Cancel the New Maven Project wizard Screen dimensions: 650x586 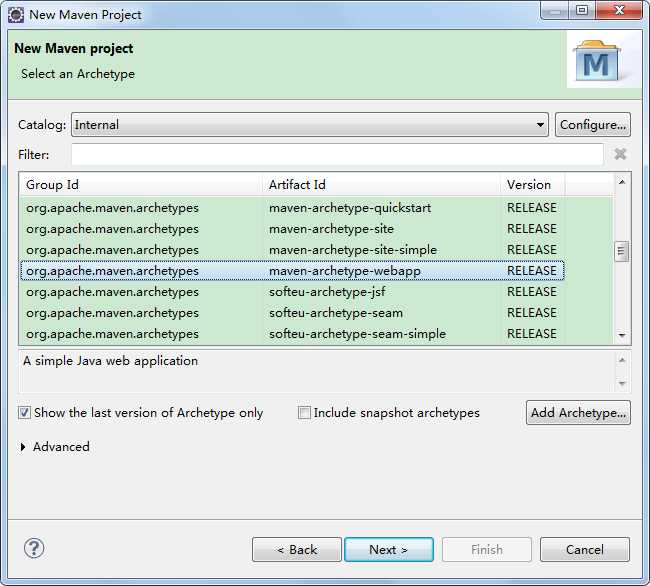point(585,550)
